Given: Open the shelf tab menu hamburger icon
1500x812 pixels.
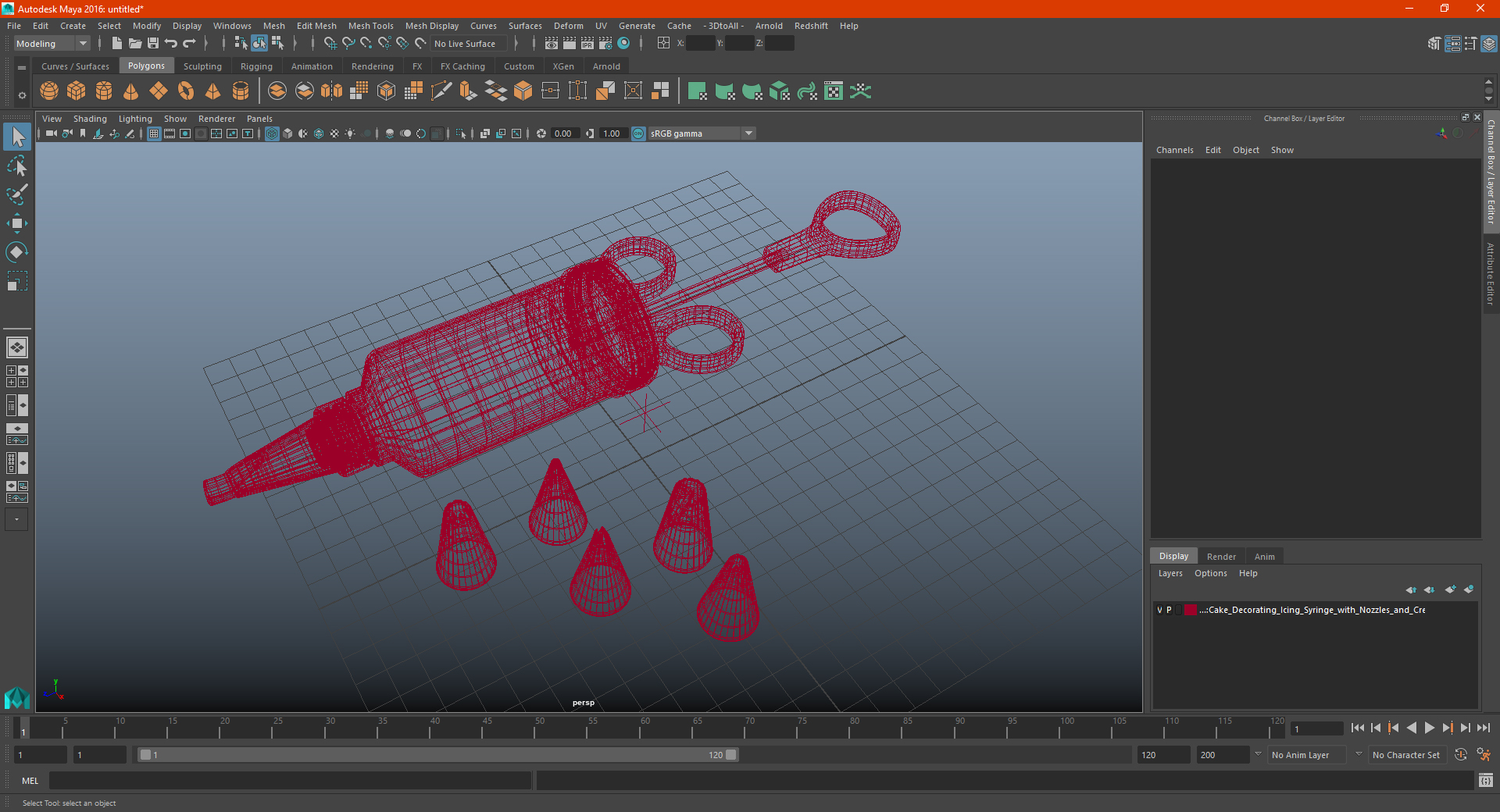Looking at the screenshot, I should tap(22, 68).
